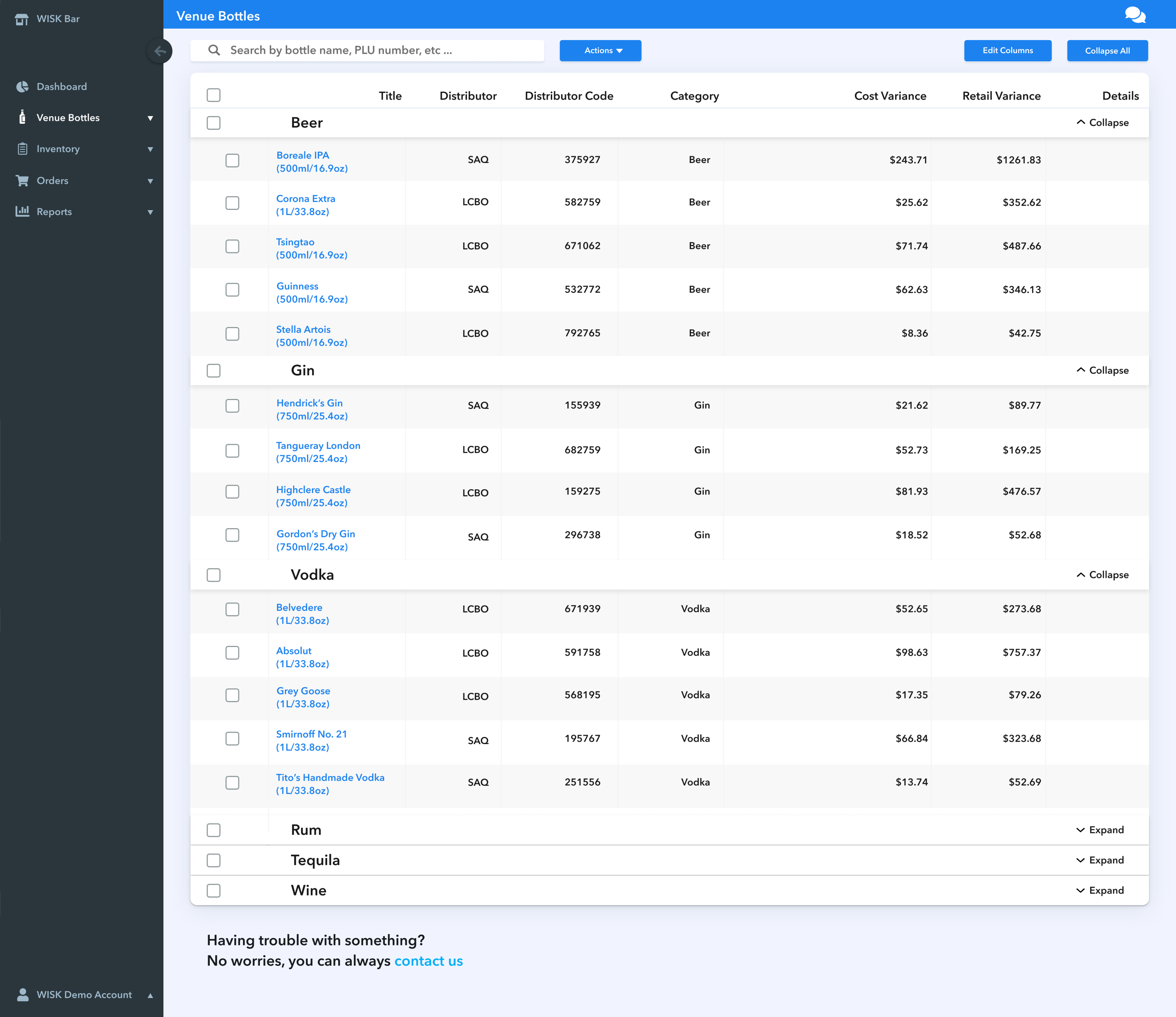Check the Beer group checkbox
Screen dimensions: 1176x1017
tap(214, 123)
